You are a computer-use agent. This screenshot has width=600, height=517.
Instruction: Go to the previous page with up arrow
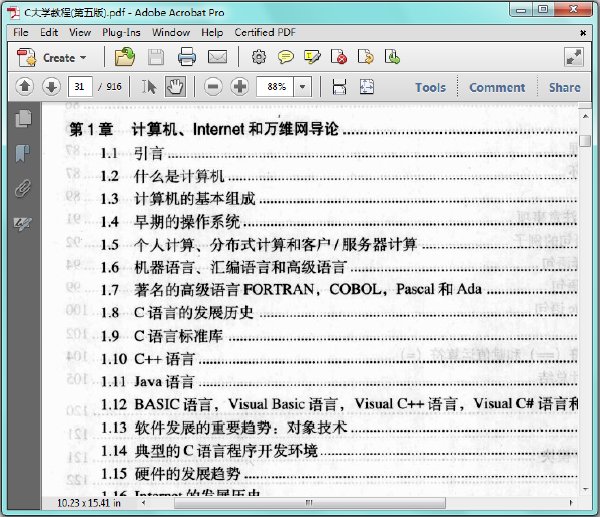[24, 87]
